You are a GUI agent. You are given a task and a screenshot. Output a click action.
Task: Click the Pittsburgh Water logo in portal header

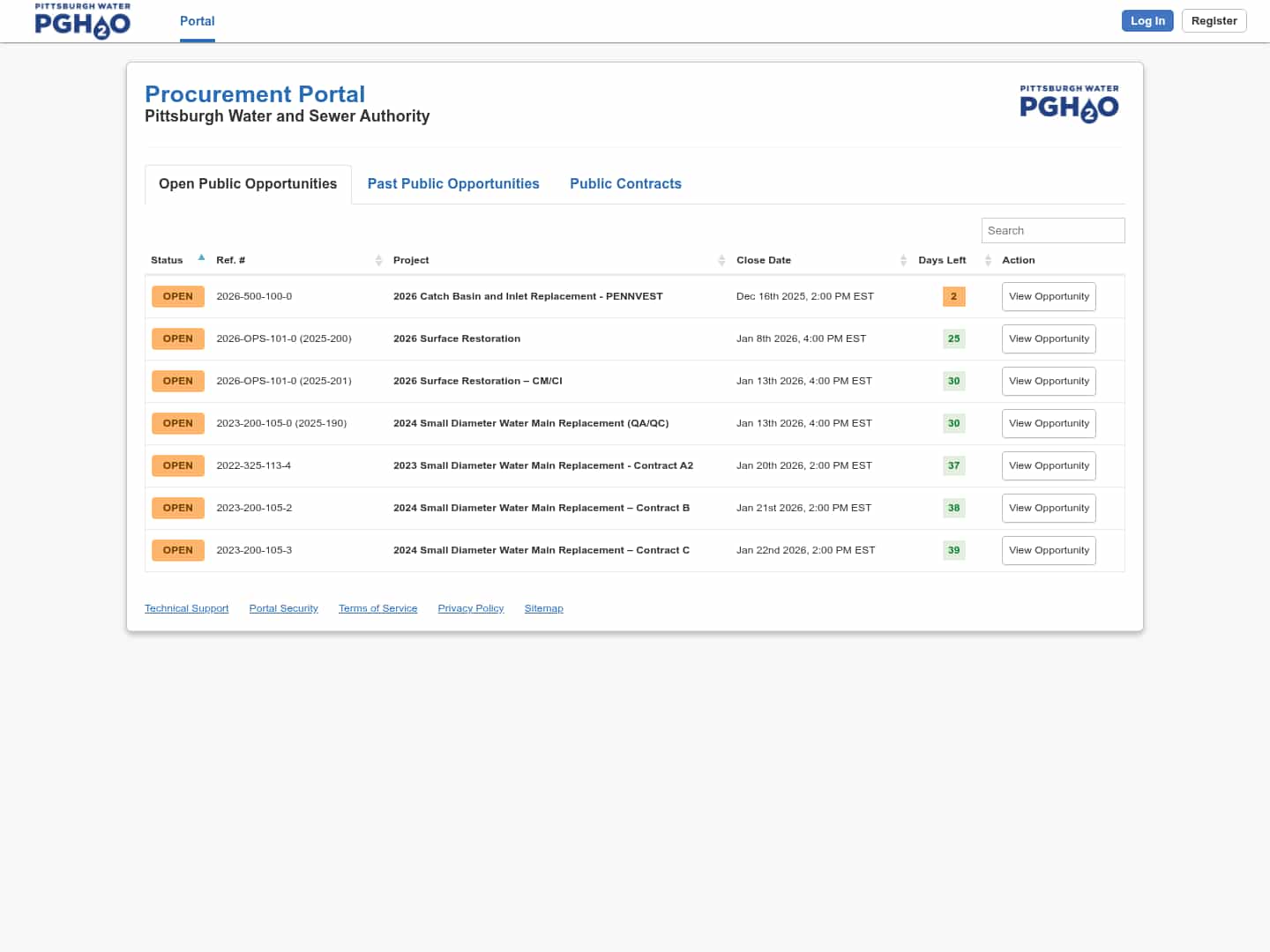(1069, 104)
